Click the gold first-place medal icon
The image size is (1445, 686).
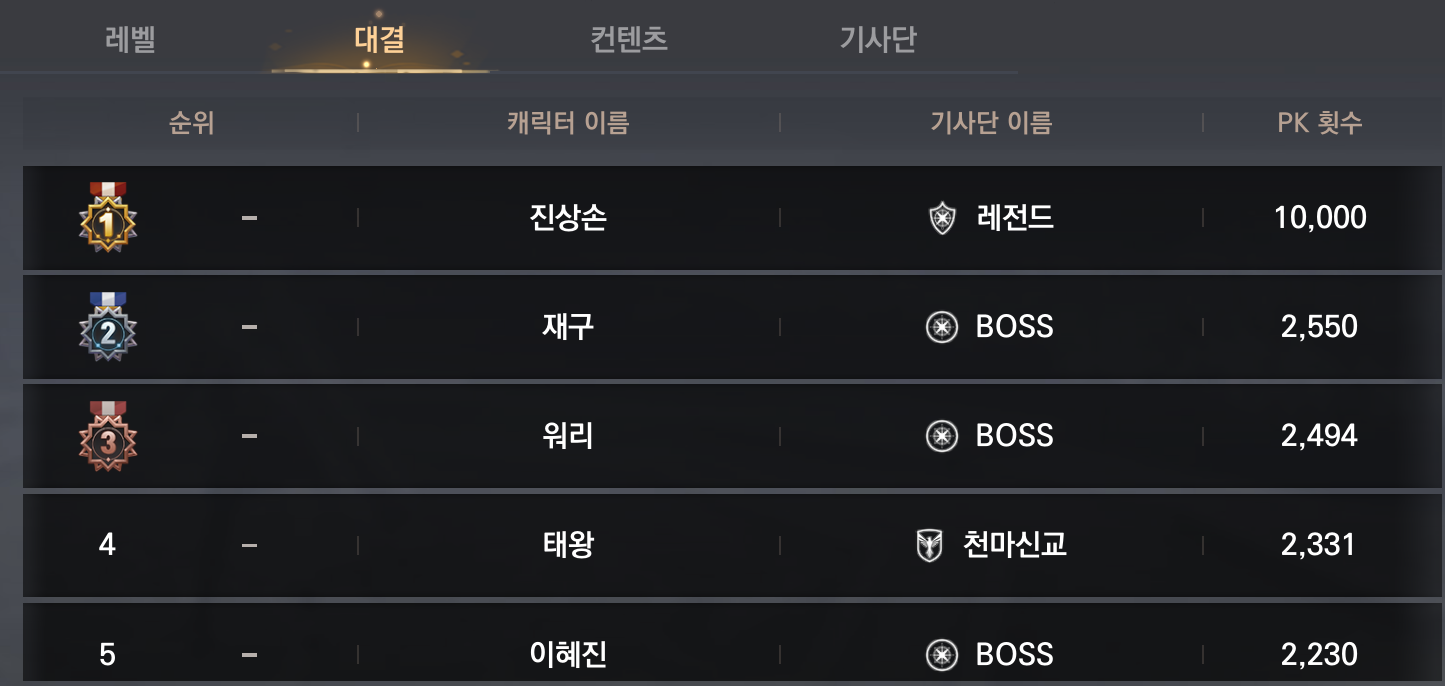point(107,216)
